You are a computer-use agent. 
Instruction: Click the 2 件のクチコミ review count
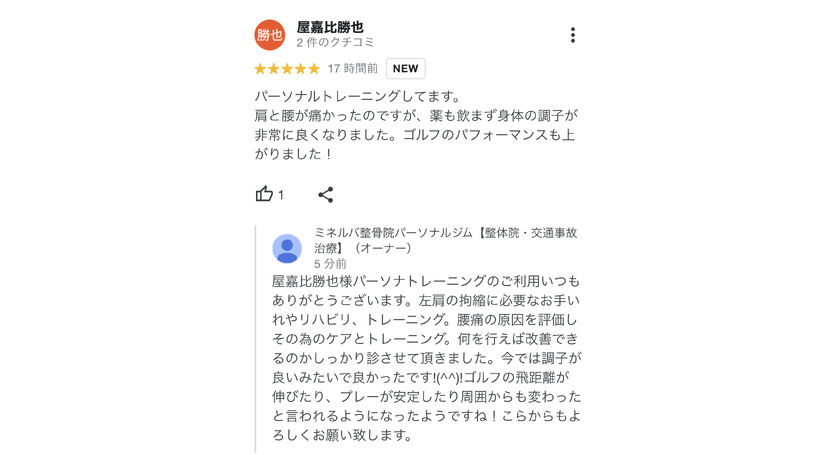coord(335,43)
